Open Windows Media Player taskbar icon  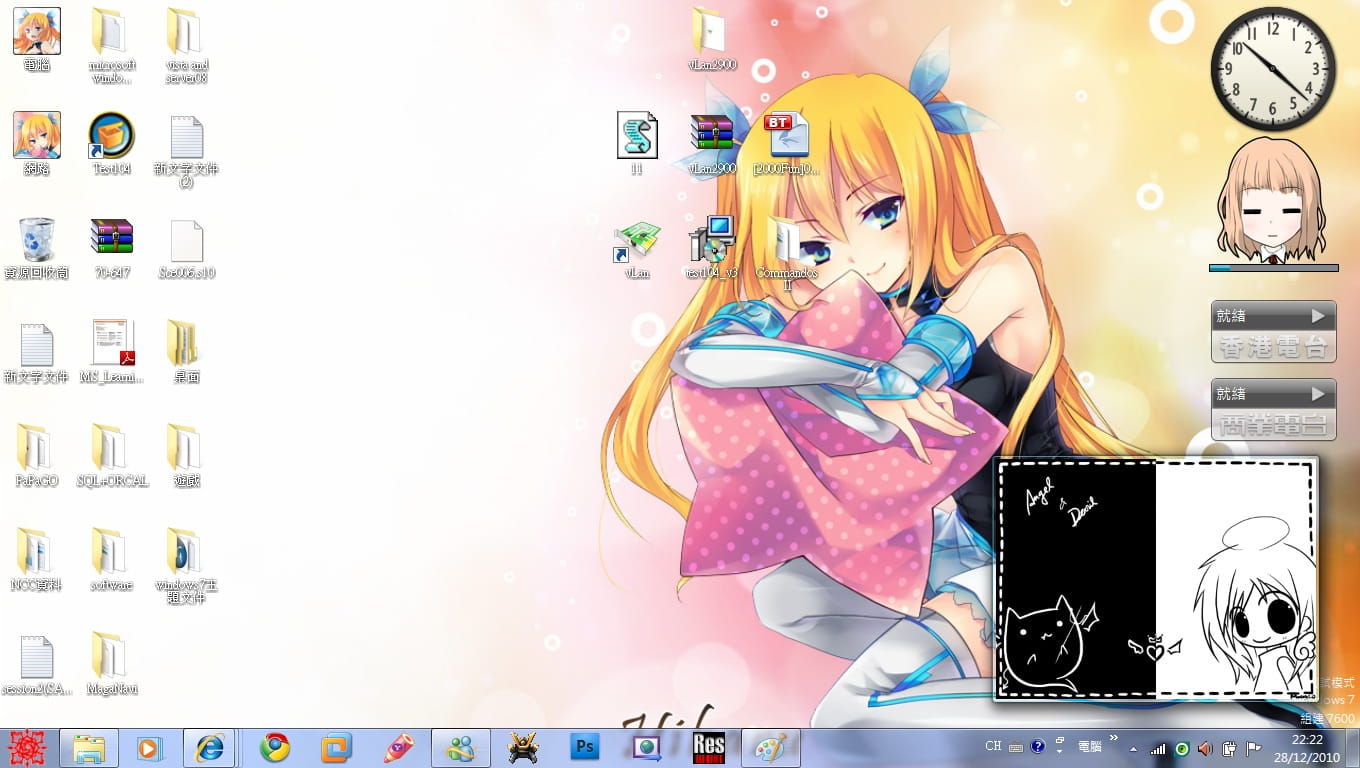150,748
